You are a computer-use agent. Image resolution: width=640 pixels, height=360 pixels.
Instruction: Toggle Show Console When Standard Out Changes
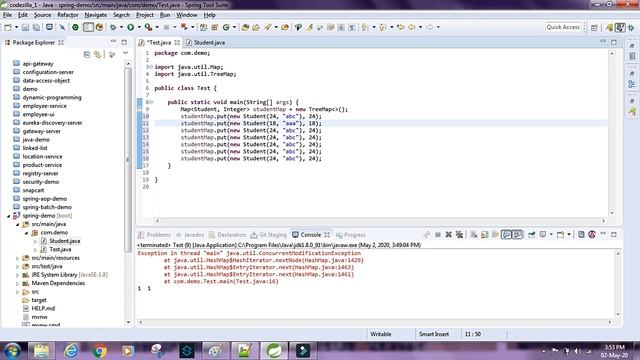[x=507, y=235]
